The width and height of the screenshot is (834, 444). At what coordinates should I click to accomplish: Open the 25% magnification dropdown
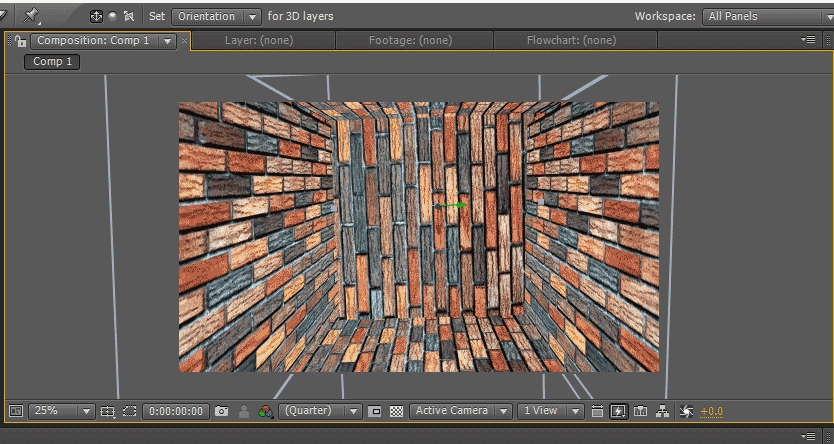point(62,411)
